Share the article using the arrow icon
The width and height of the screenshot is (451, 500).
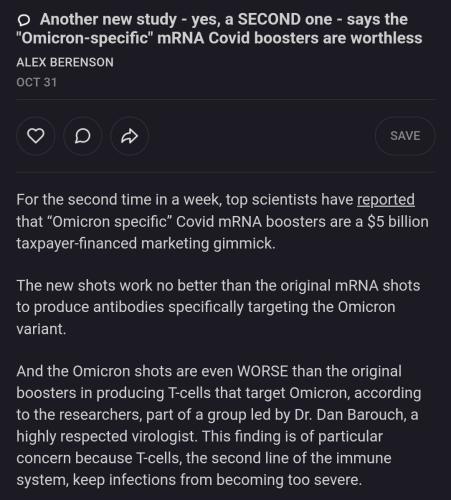pyautogui.click(x=130, y=136)
